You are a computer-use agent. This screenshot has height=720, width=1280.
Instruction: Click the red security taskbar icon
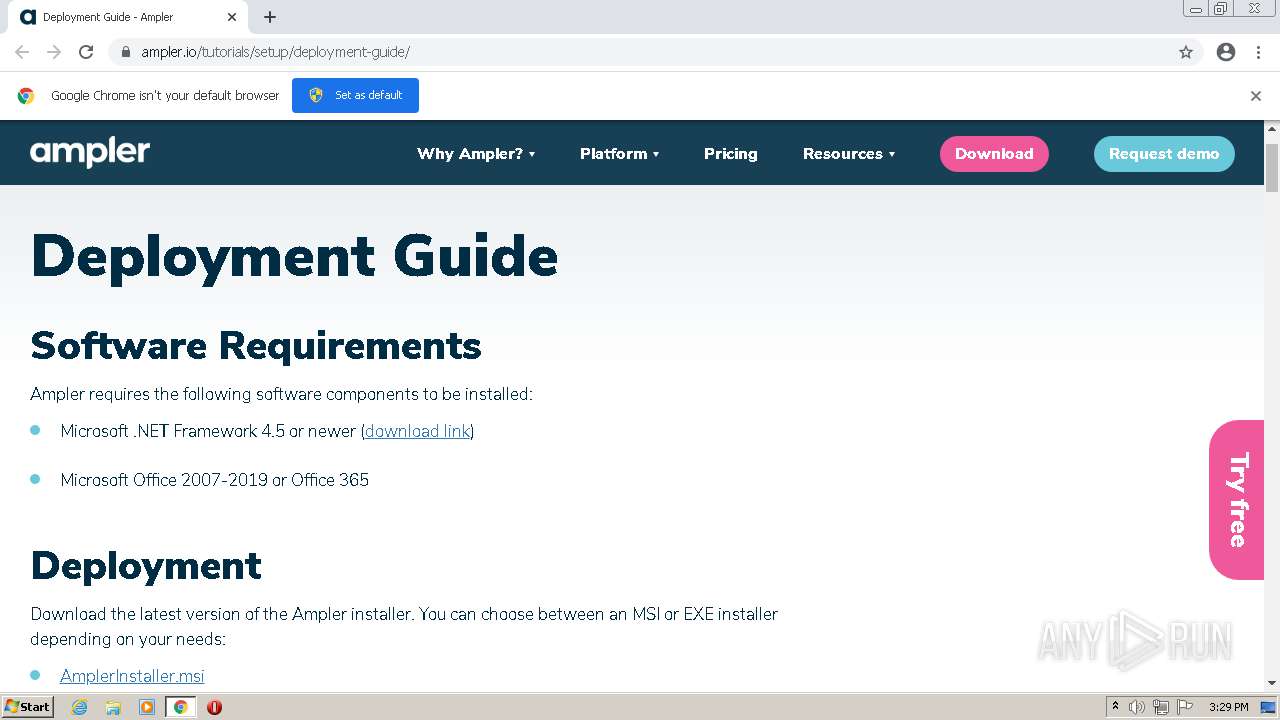pyautogui.click(x=214, y=707)
